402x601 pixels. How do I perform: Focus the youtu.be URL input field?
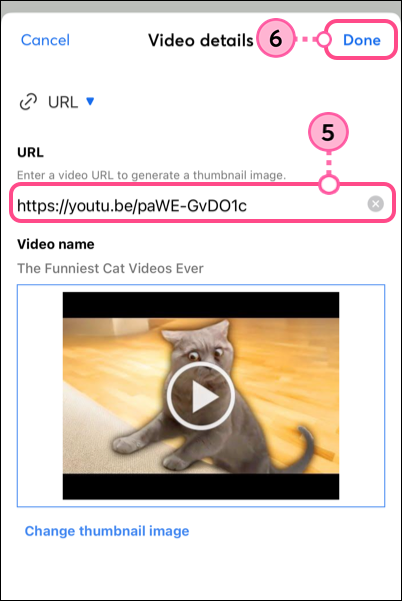pos(202,203)
